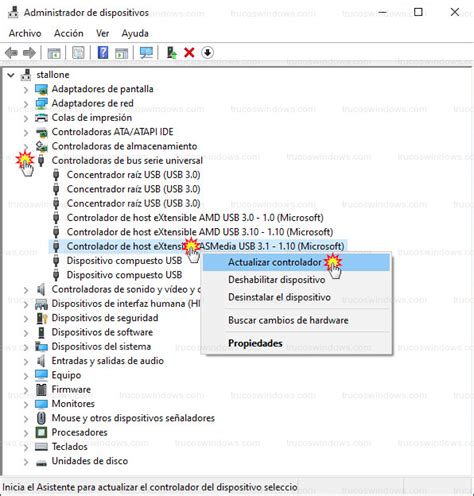Open the Properties sheet toolbar icon
This screenshot has height=496, width=474.
coord(78,53)
